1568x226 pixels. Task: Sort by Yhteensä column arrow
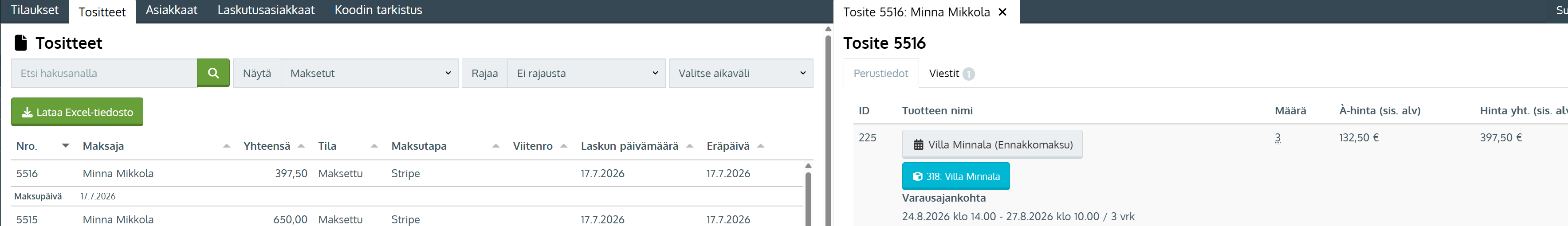(301, 146)
